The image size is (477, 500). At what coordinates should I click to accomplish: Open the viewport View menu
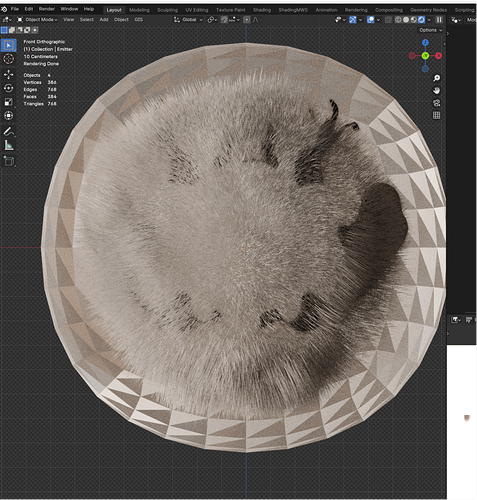tap(69, 20)
